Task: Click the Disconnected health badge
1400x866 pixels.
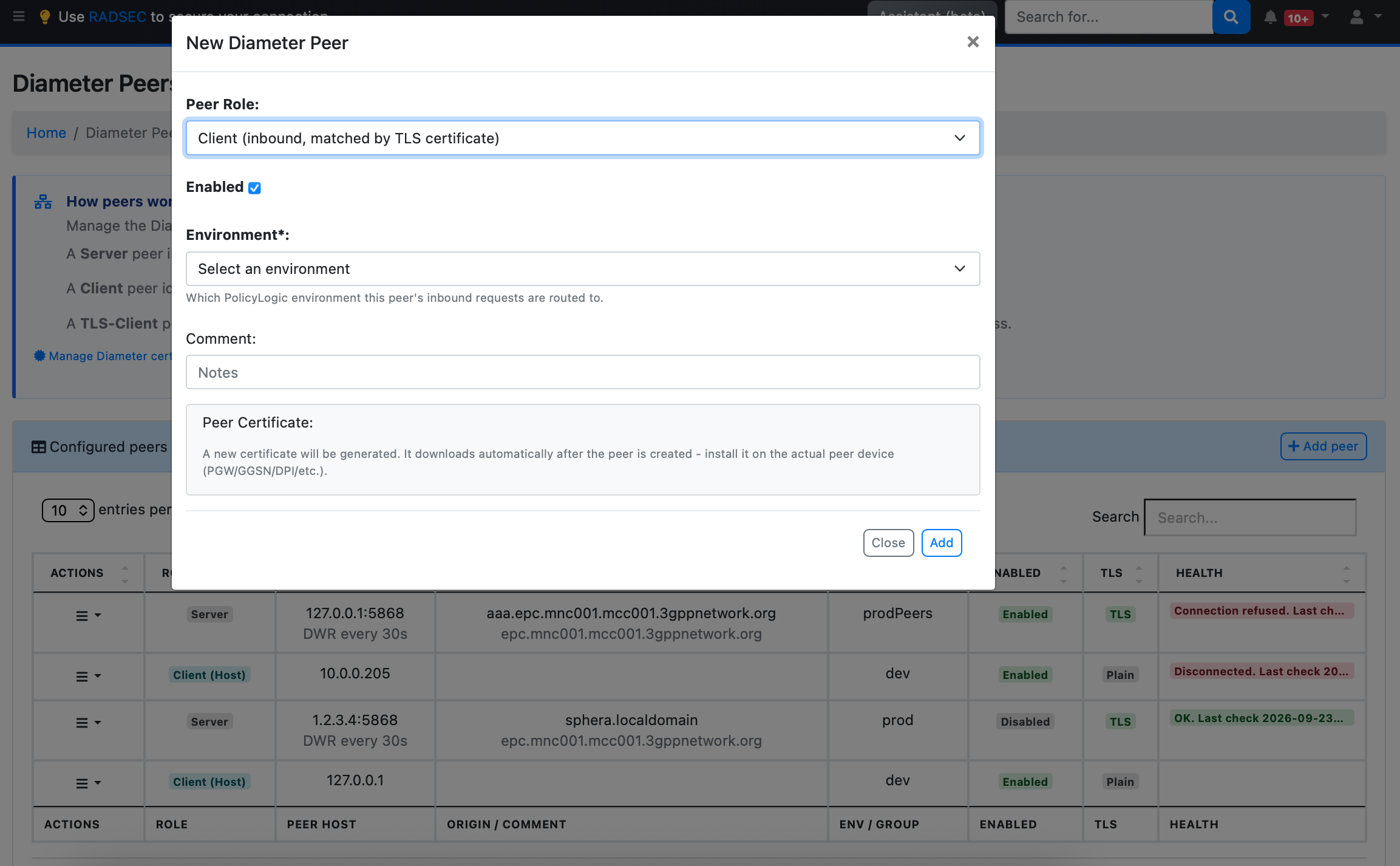Action: [x=1262, y=671]
